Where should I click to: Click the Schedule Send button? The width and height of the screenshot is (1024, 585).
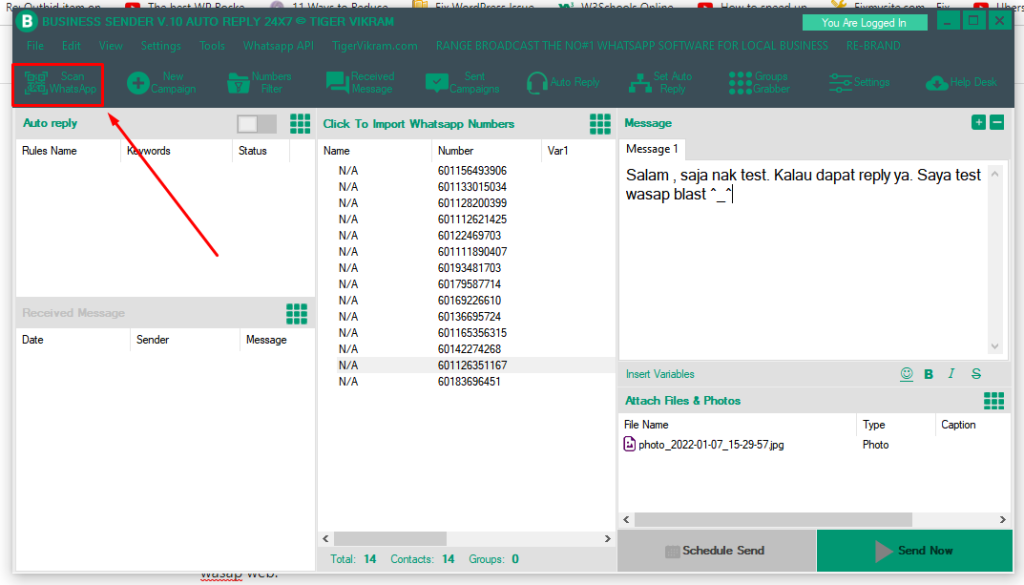(x=716, y=550)
